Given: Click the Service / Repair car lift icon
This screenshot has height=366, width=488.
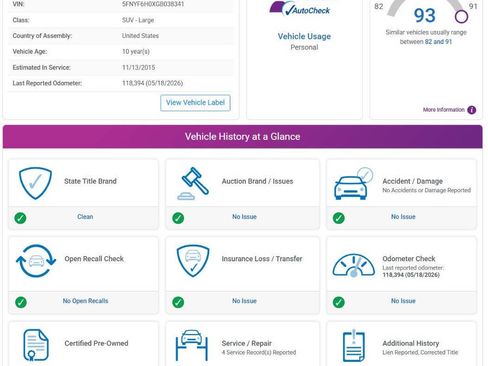Looking at the screenshot, I should coord(192,345).
